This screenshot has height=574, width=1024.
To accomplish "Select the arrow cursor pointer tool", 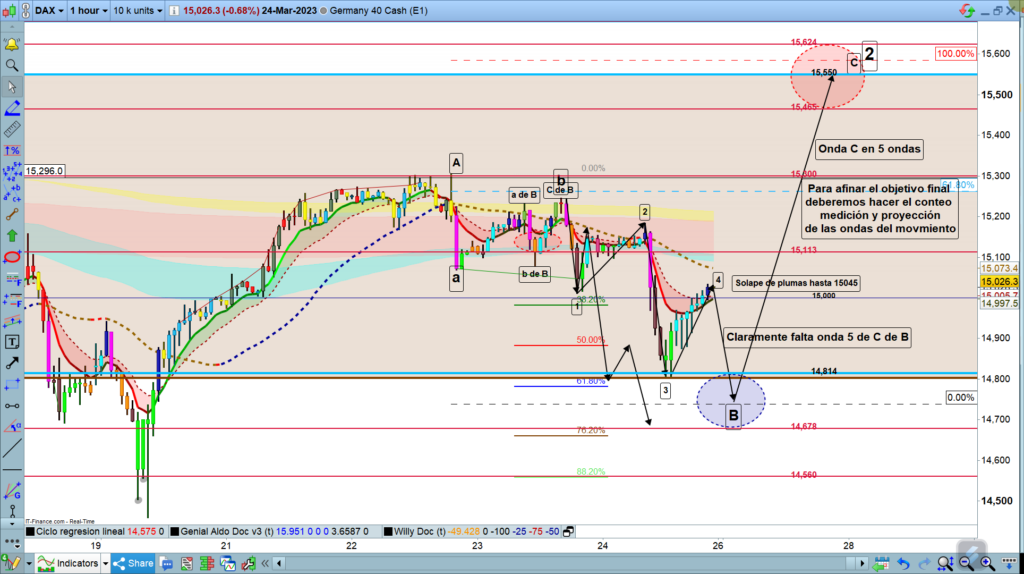I will tap(12, 87).
